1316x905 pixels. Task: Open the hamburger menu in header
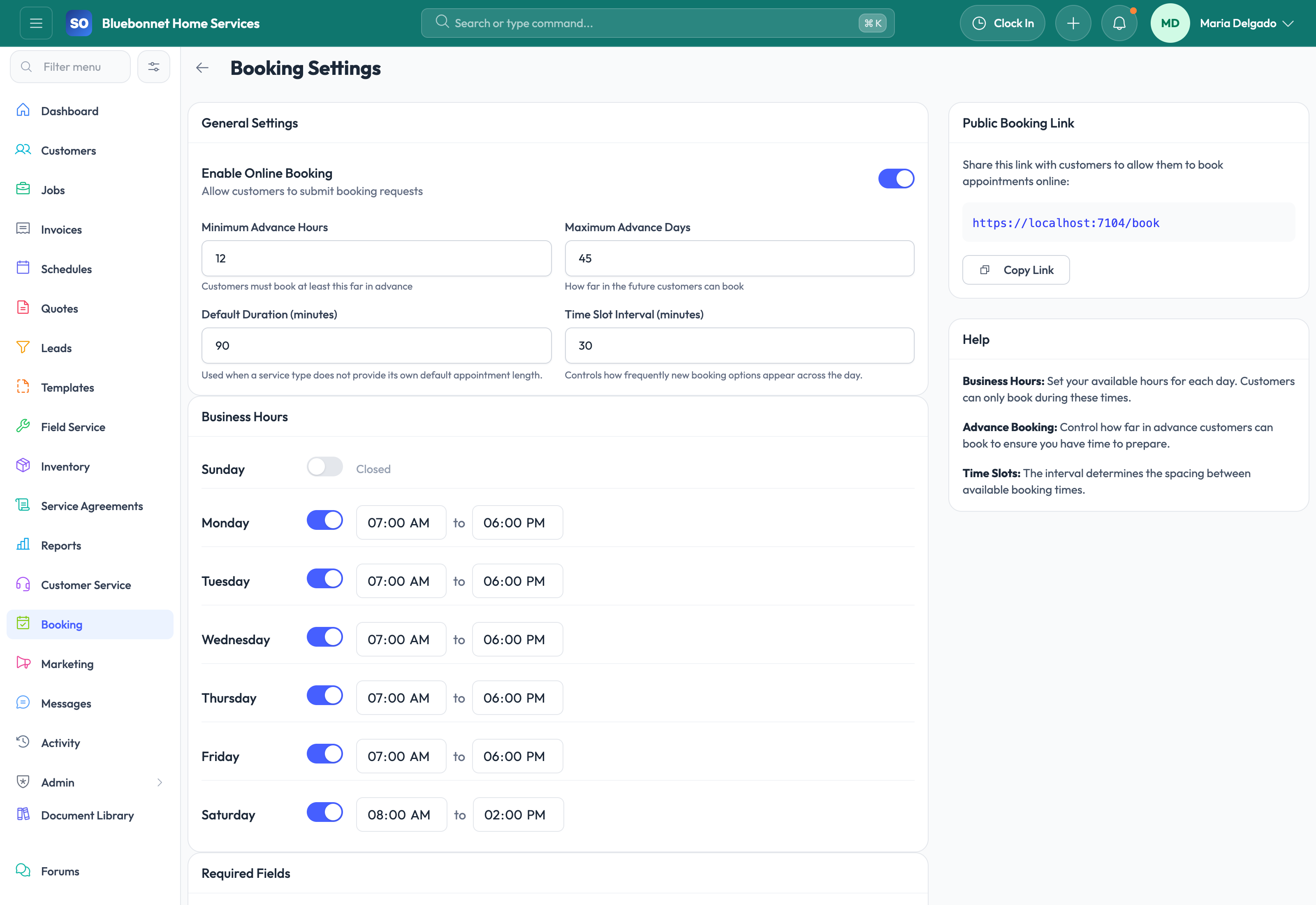tap(36, 23)
